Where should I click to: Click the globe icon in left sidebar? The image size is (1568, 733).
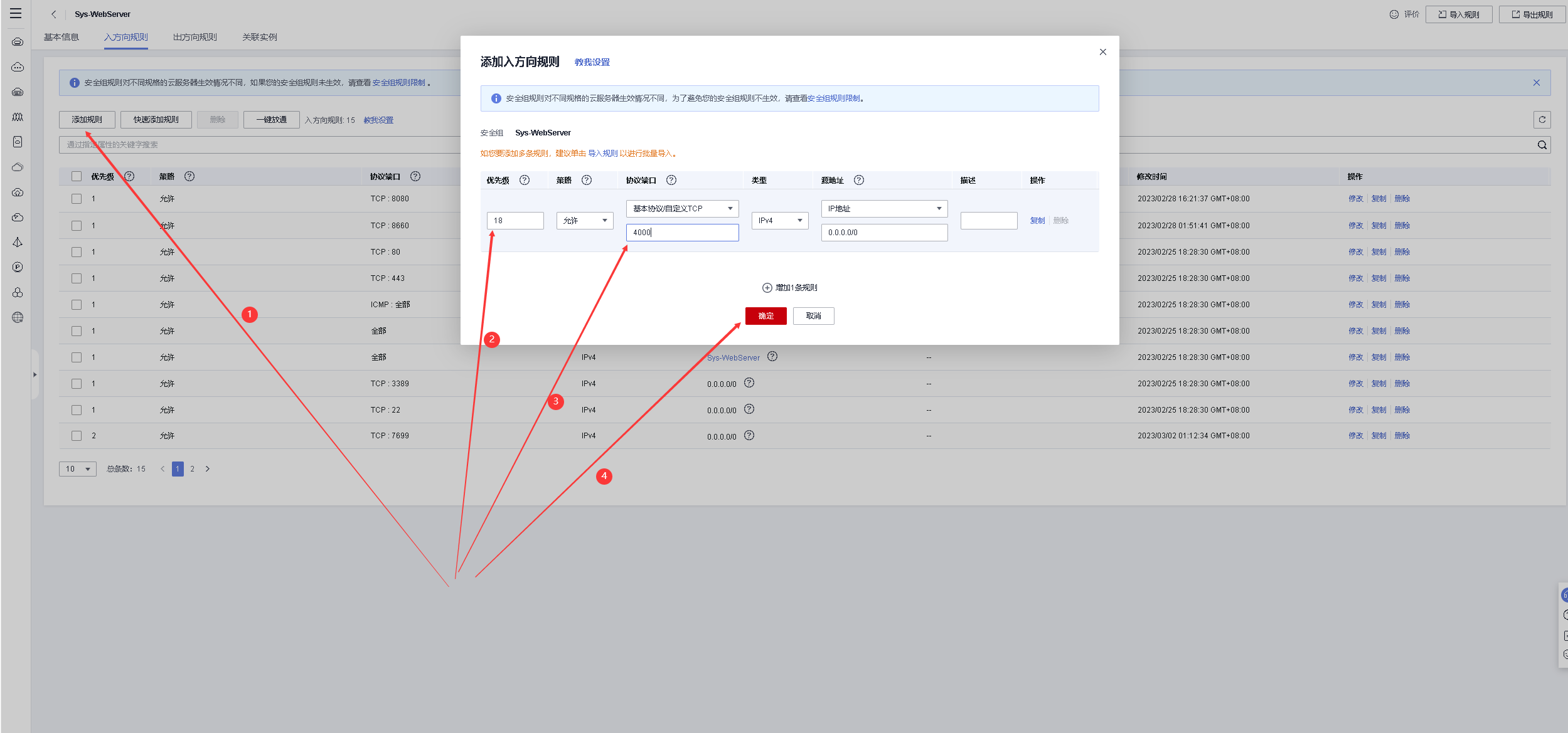(18, 317)
